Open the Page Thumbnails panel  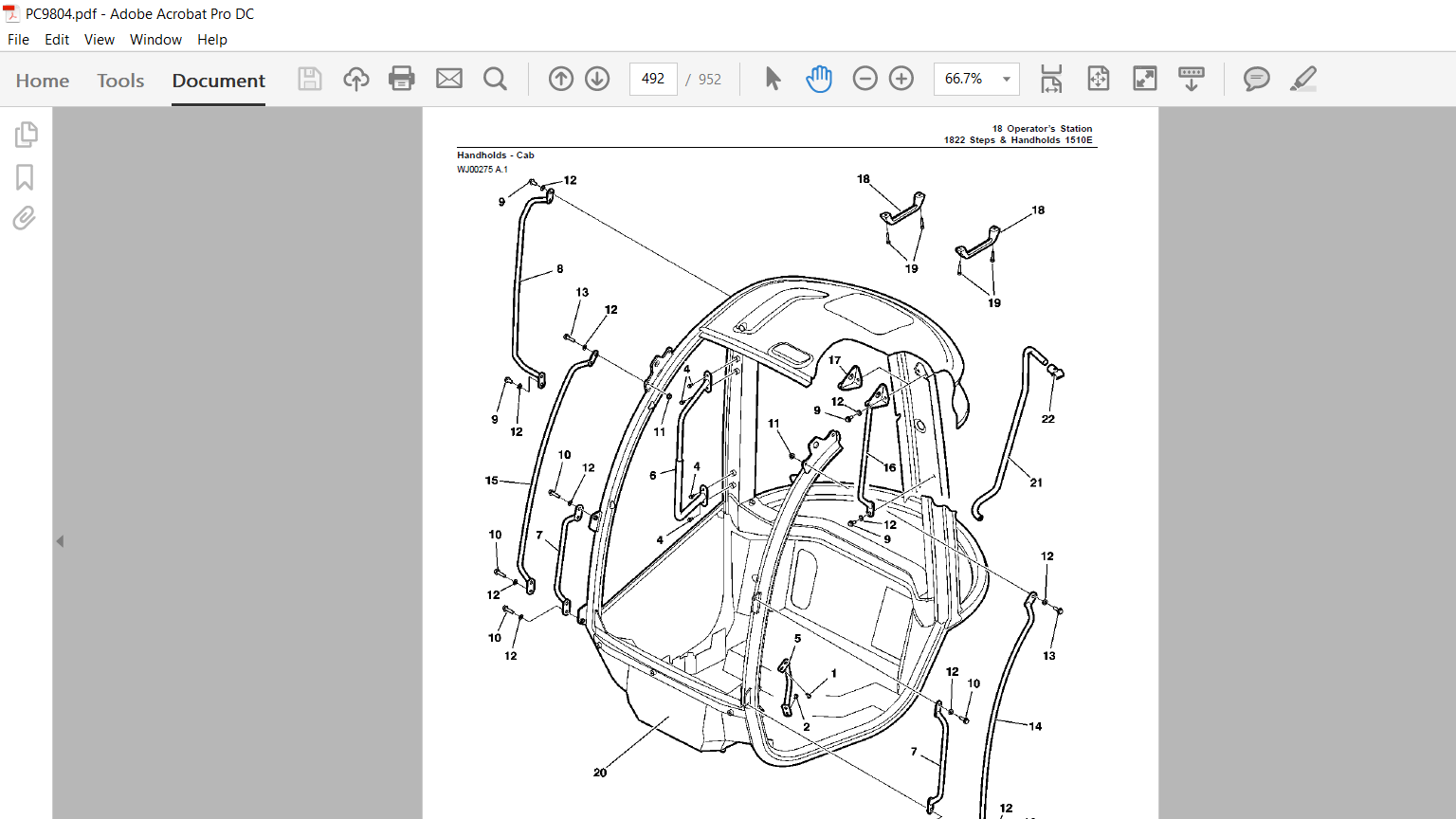click(26, 135)
